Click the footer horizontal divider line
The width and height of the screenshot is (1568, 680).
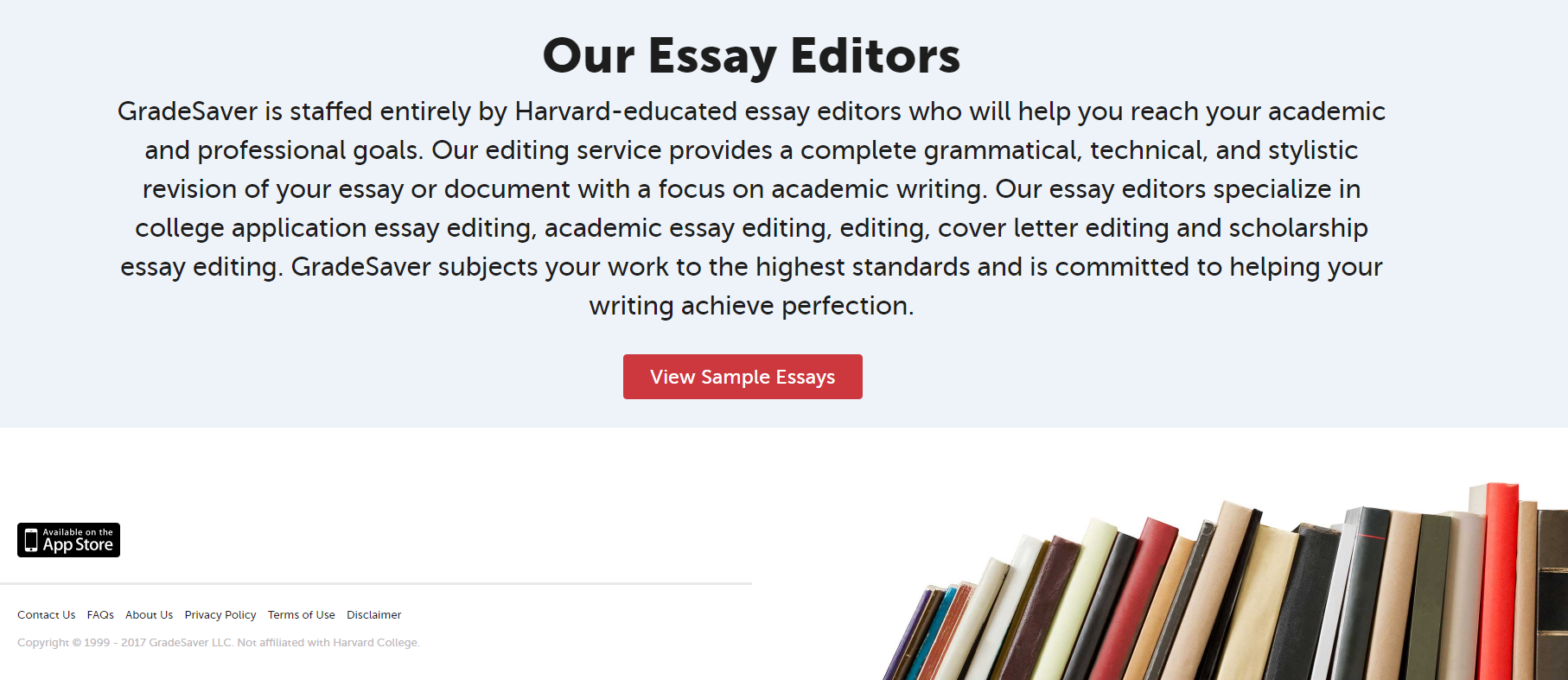(x=376, y=584)
